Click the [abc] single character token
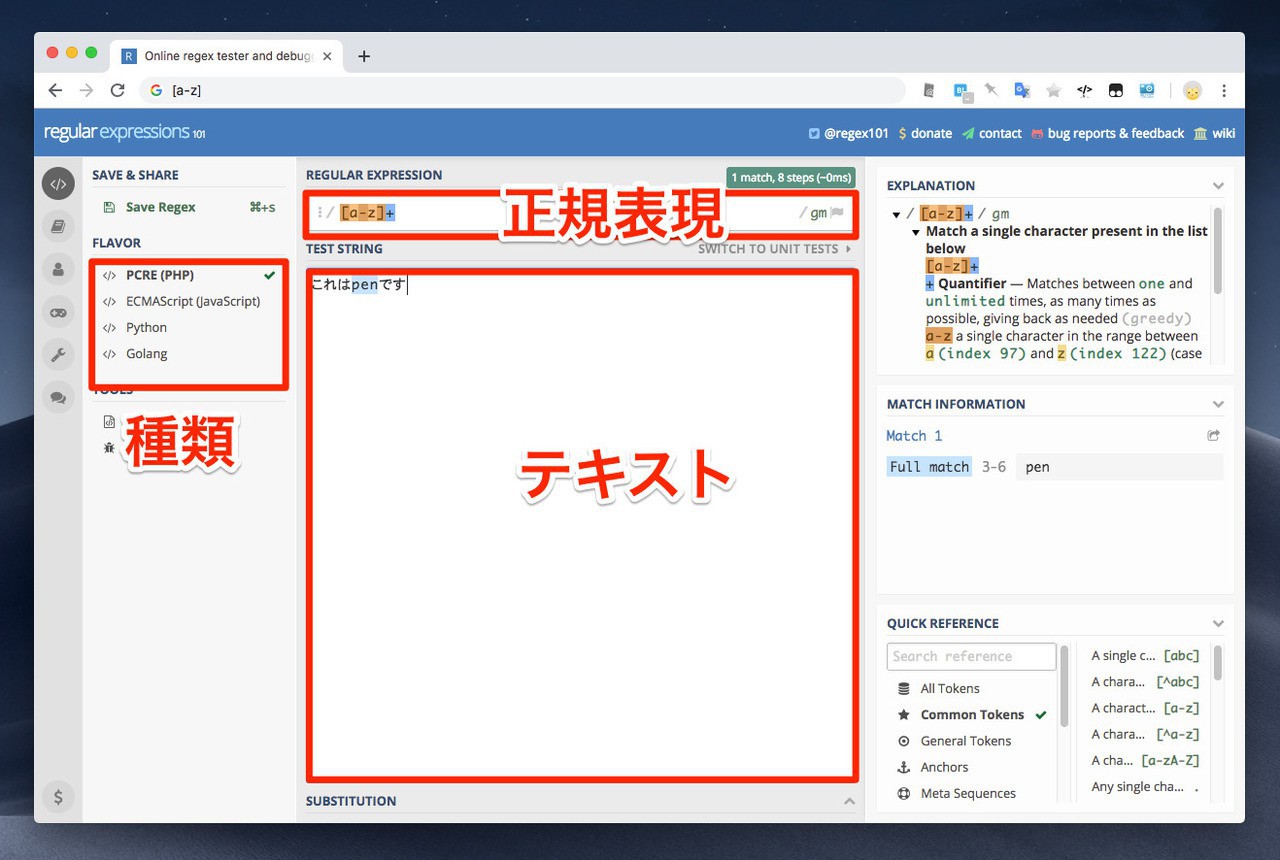The height and width of the screenshot is (860, 1280). click(1145, 656)
